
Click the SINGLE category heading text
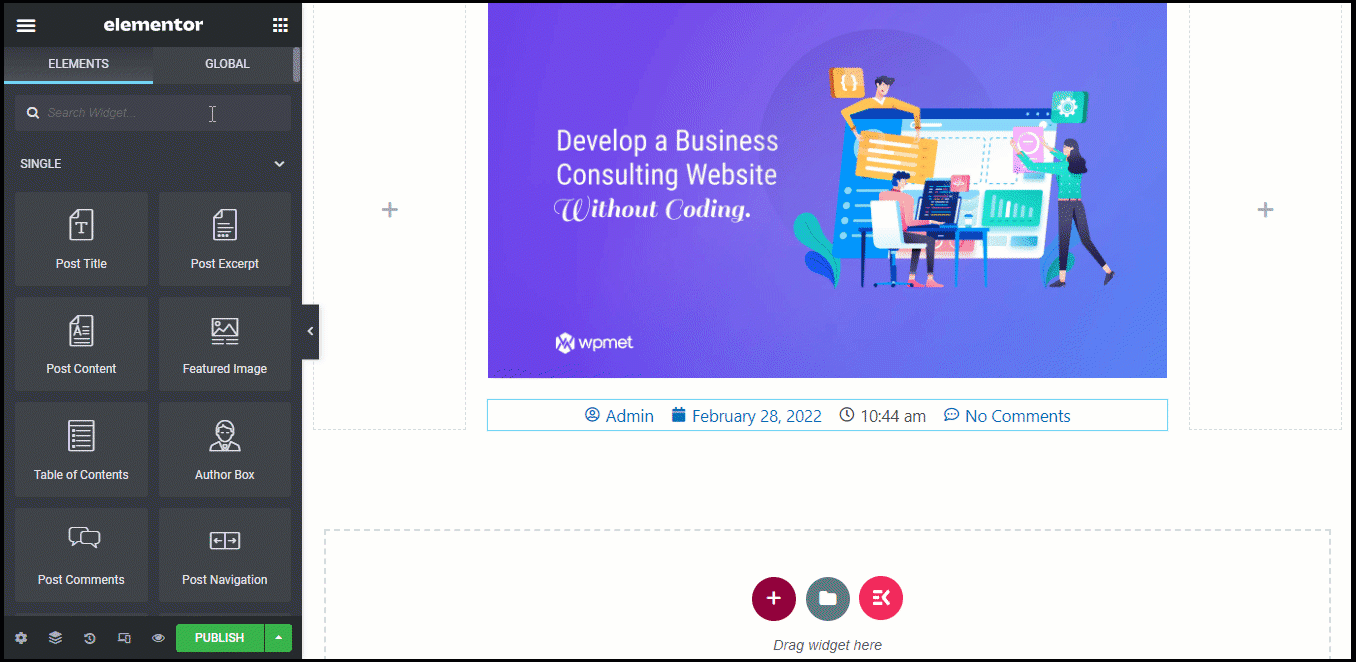point(41,164)
